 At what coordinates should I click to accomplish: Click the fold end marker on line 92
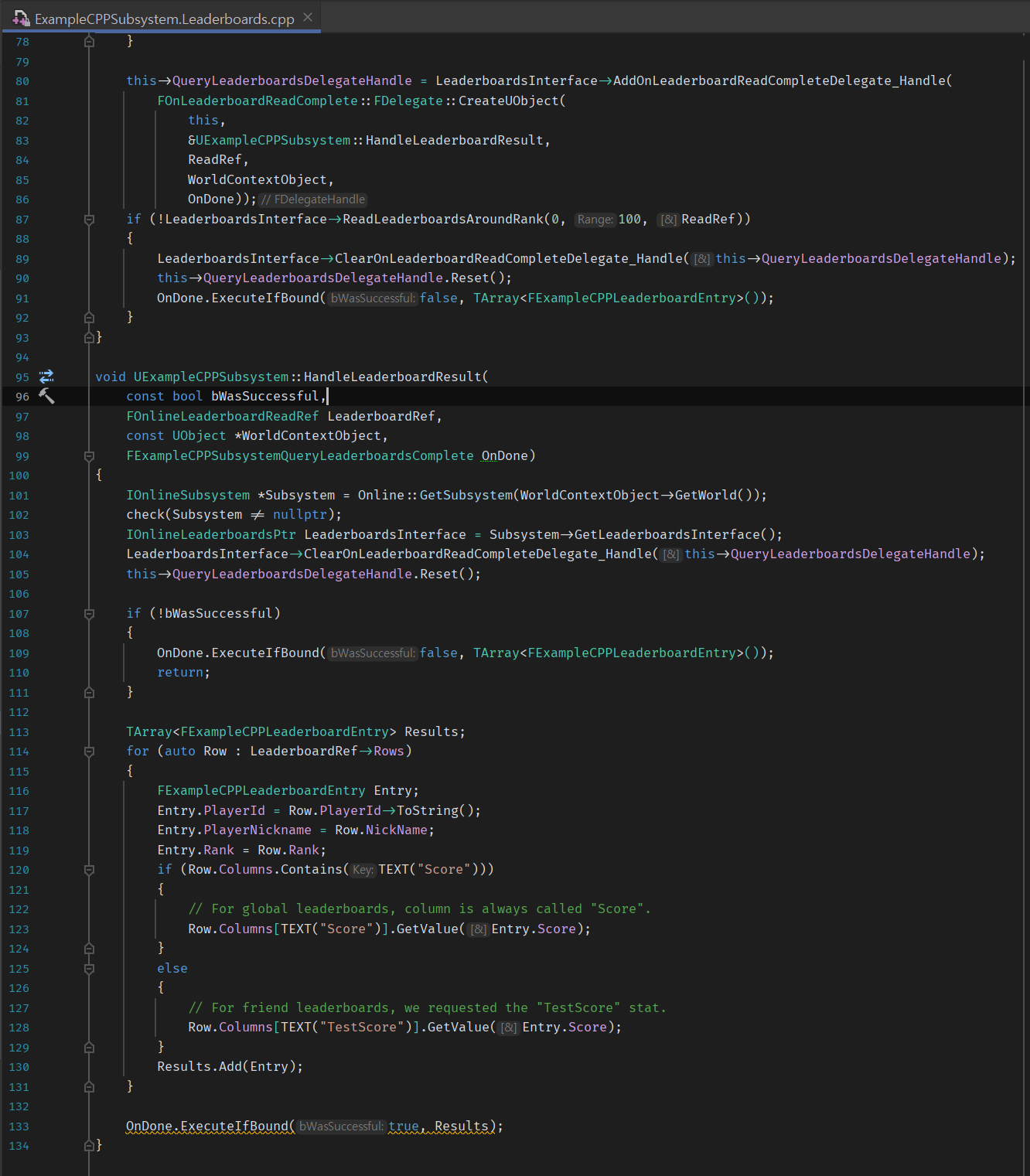[89, 318]
